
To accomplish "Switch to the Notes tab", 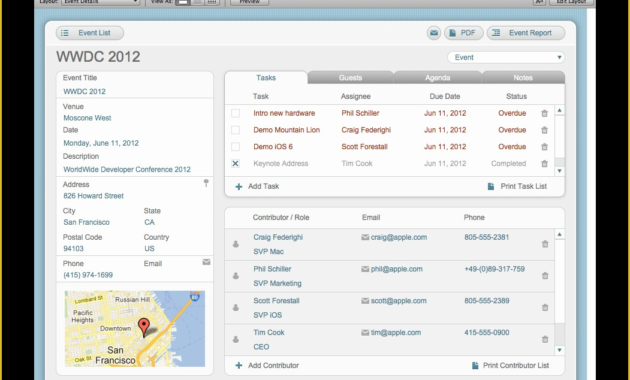I will 523,78.
